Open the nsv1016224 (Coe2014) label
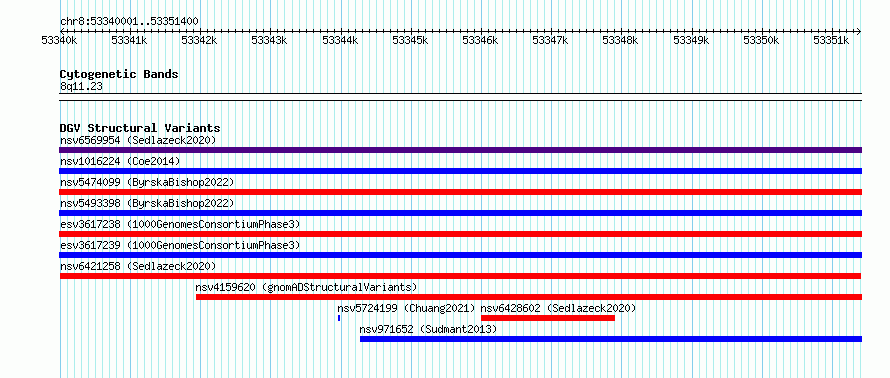The width and height of the screenshot is (890, 378). point(120,161)
